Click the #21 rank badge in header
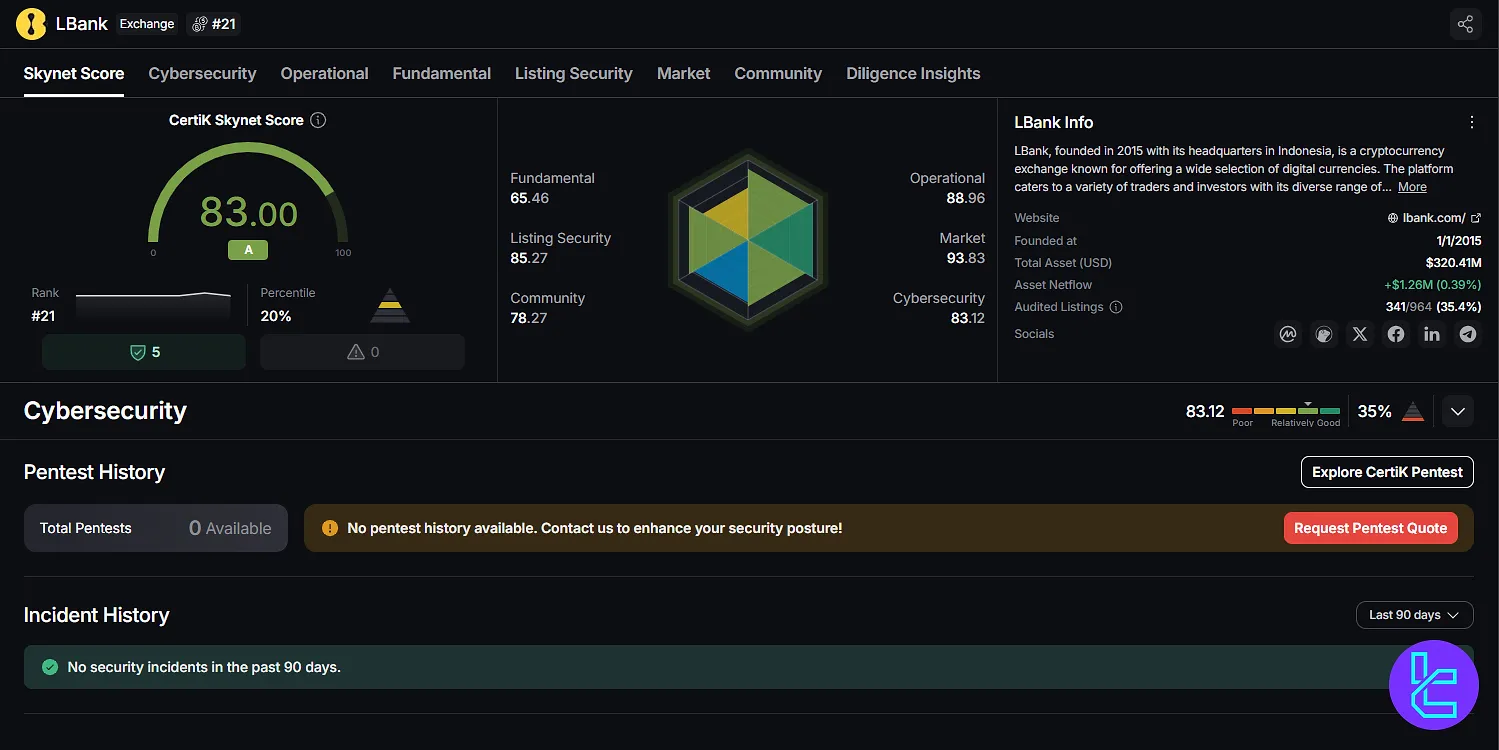 click(x=214, y=24)
